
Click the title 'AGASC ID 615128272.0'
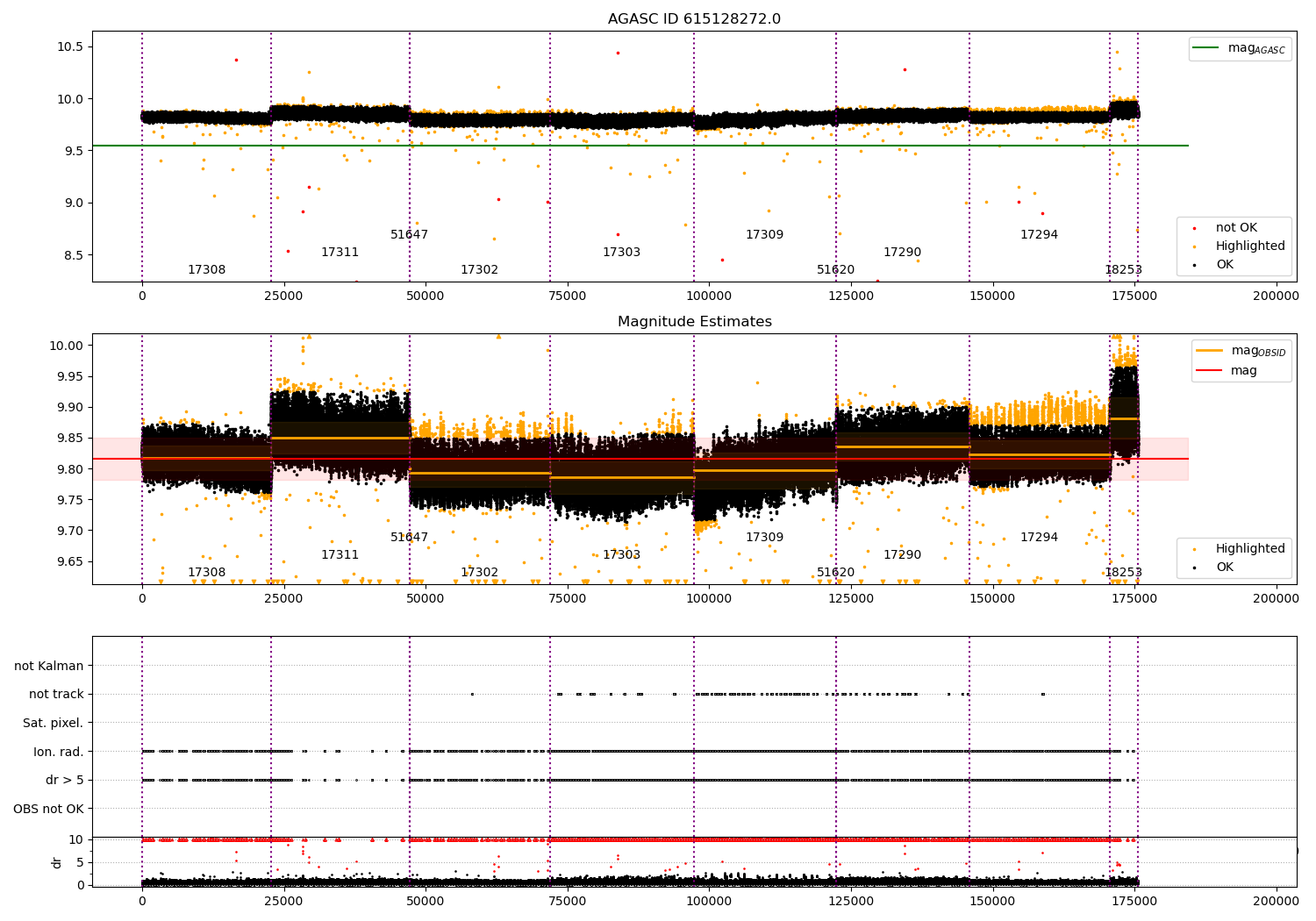694,19
